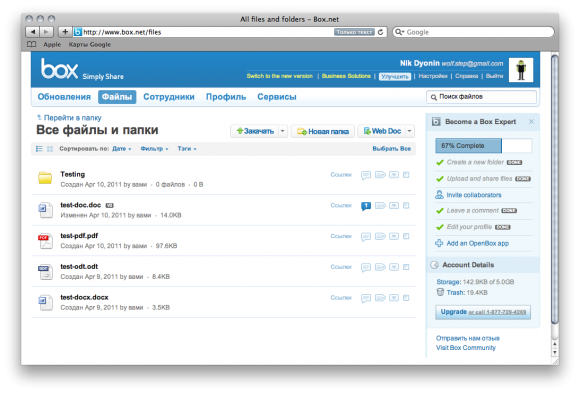Image resolution: width=580 pixels, height=394 pixels.
Task: Tick the checkbox for test-doc.doc
Action: coord(406,205)
